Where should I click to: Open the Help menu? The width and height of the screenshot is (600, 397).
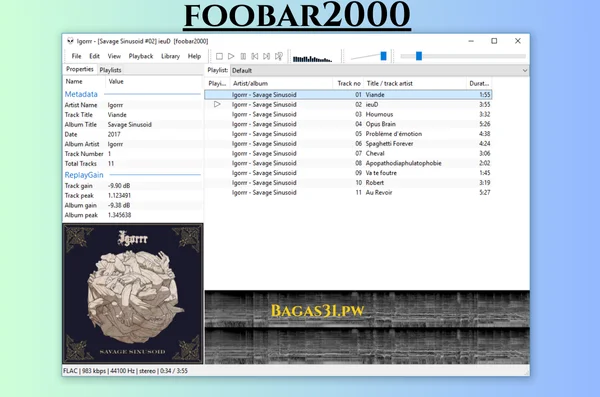point(194,56)
